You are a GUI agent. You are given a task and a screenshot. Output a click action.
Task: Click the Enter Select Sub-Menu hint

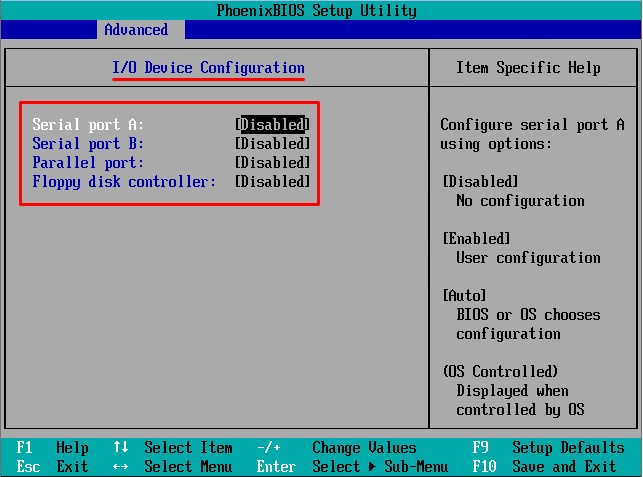tap(352, 467)
